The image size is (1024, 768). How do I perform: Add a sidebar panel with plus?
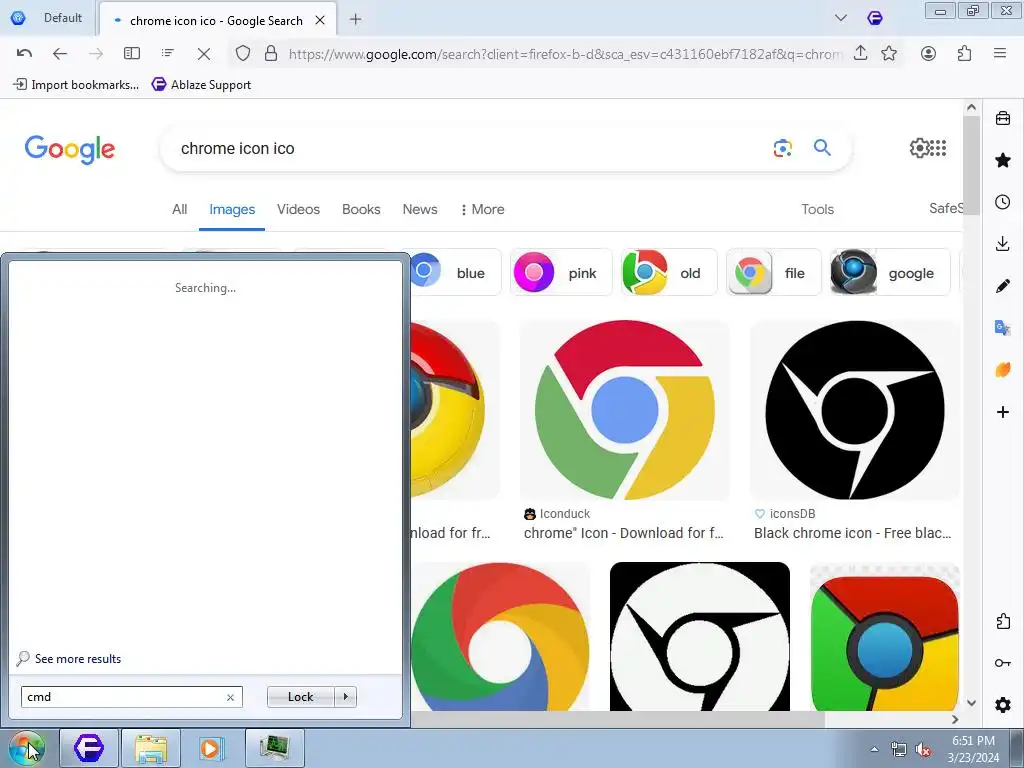point(1002,412)
